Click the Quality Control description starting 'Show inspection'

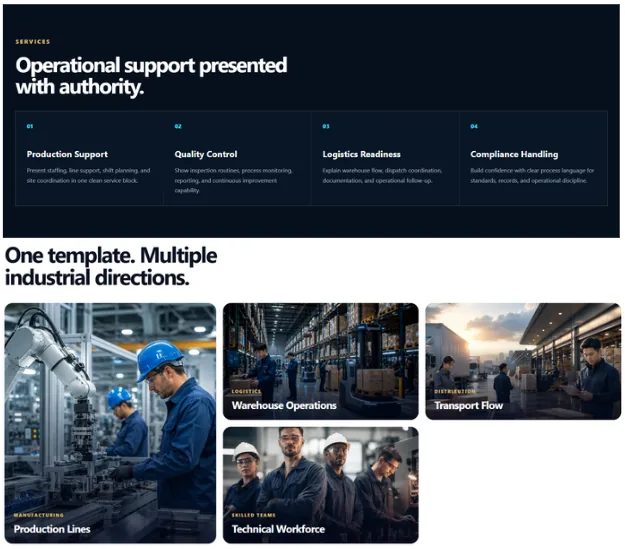pos(234,181)
